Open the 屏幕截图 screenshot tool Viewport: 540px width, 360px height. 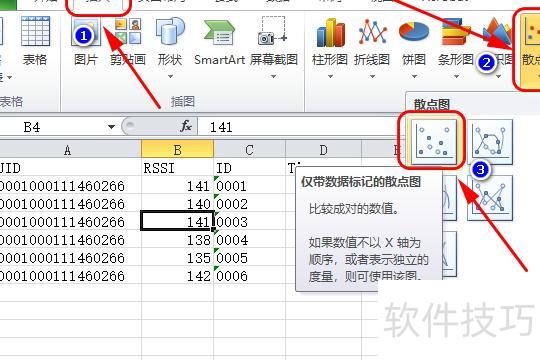273,31
